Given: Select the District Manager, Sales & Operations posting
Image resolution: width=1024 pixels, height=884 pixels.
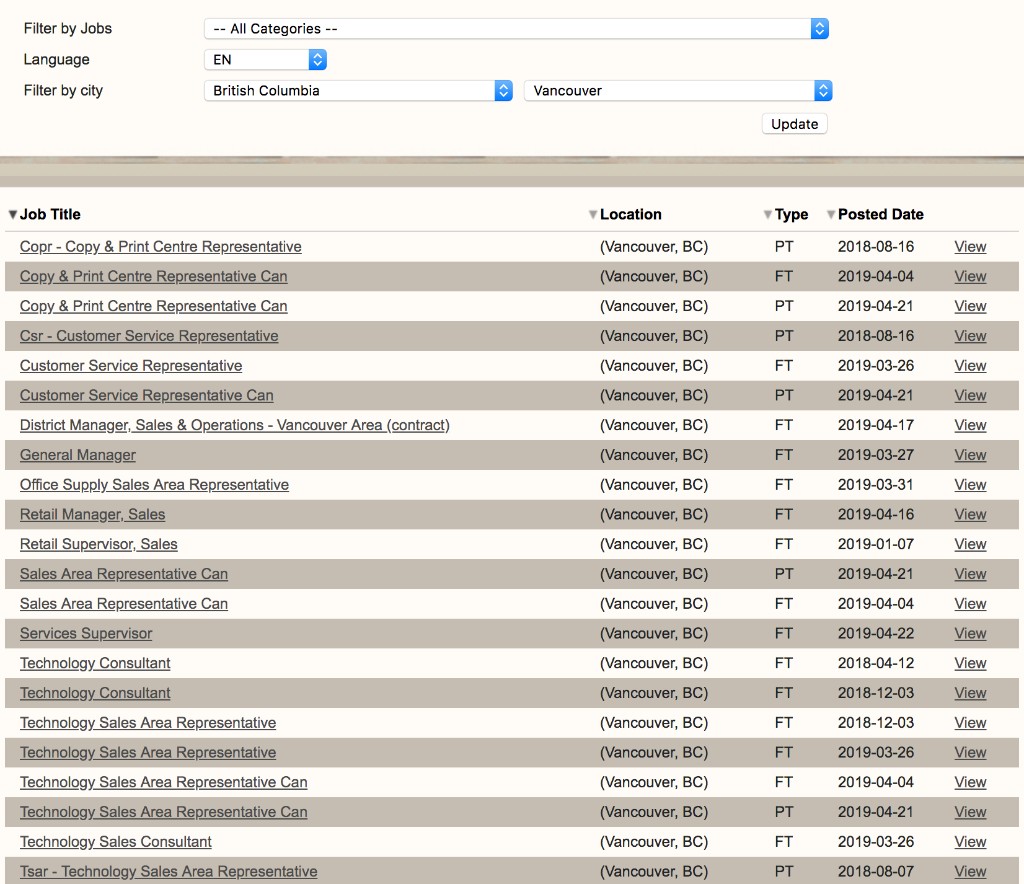Looking at the screenshot, I should (235, 425).
